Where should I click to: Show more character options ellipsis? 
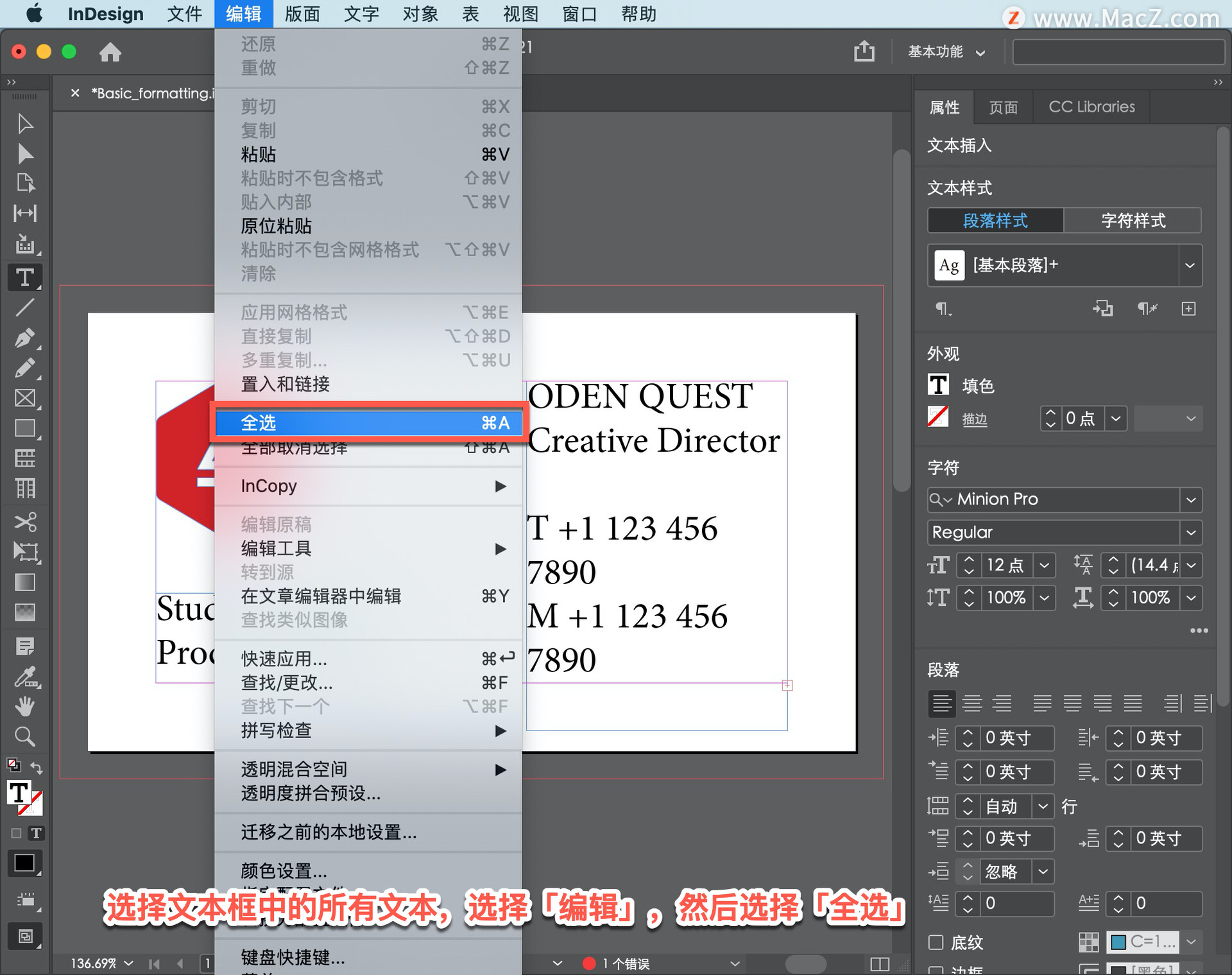click(x=1199, y=630)
